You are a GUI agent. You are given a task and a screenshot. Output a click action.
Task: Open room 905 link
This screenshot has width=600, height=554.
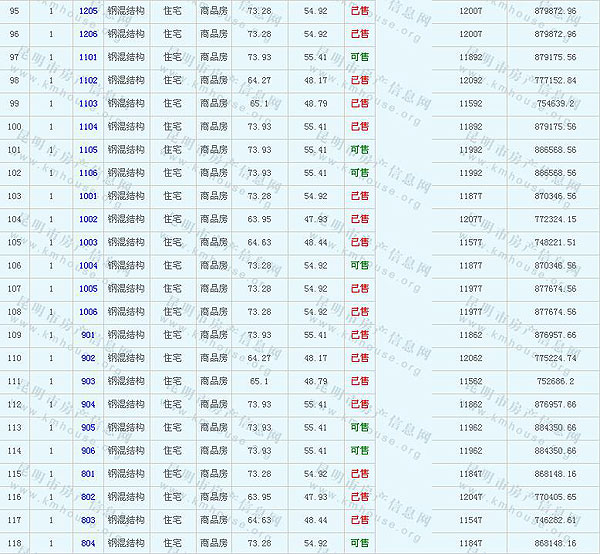(88, 427)
